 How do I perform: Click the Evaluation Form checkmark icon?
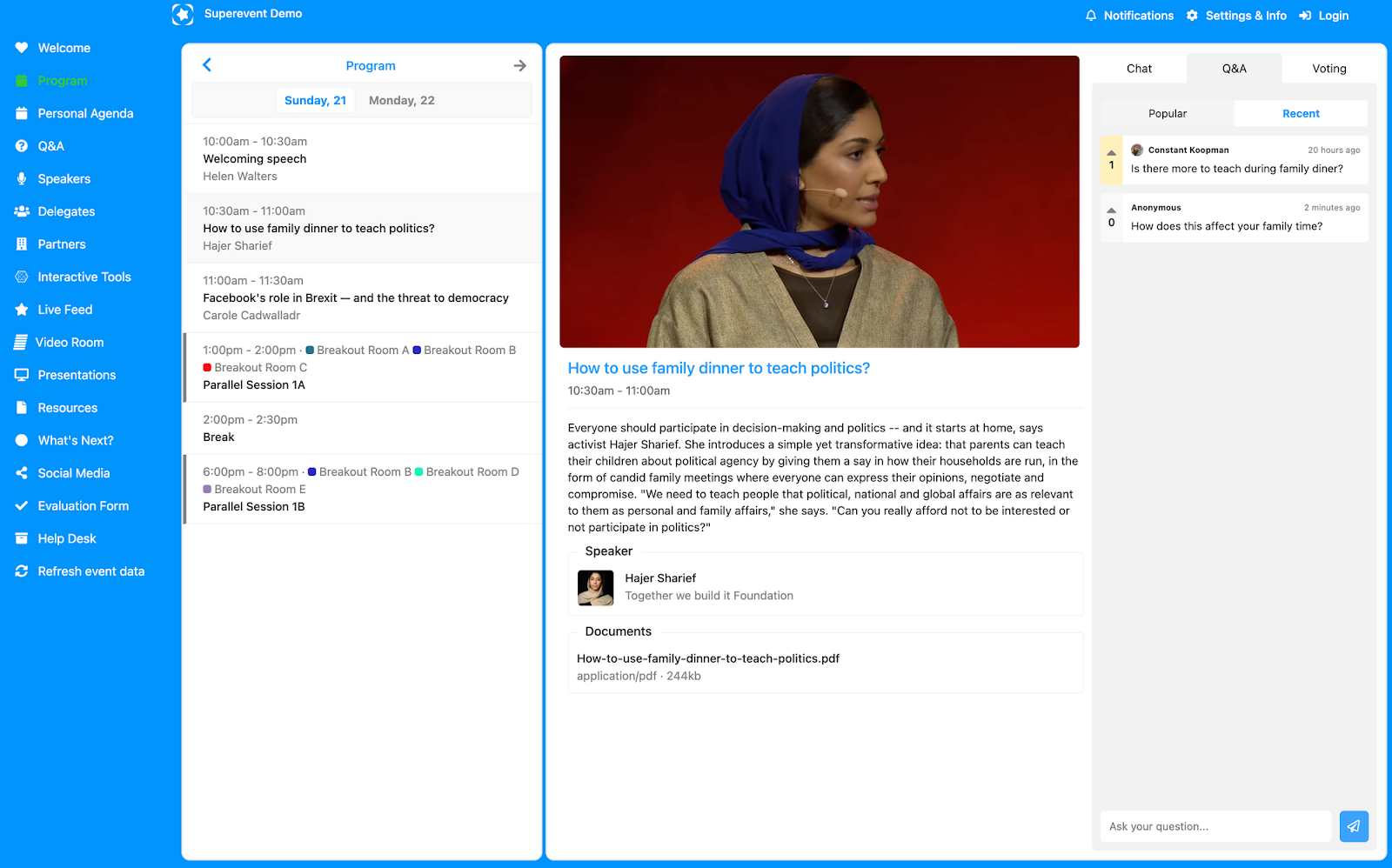coord(22,505)
